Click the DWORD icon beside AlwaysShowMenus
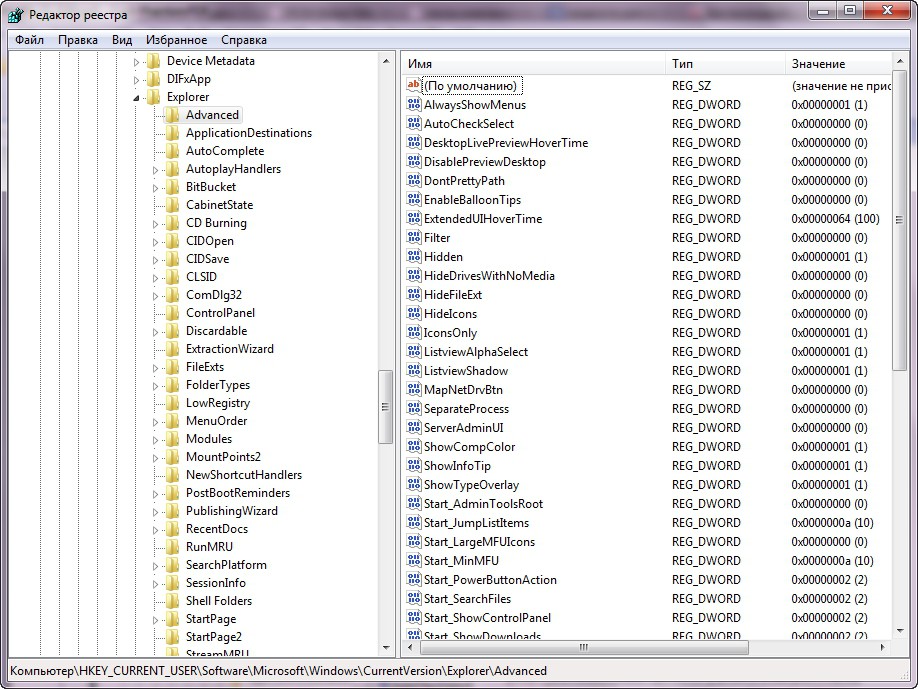The image size is (918, 689). [x=415, y=105]
